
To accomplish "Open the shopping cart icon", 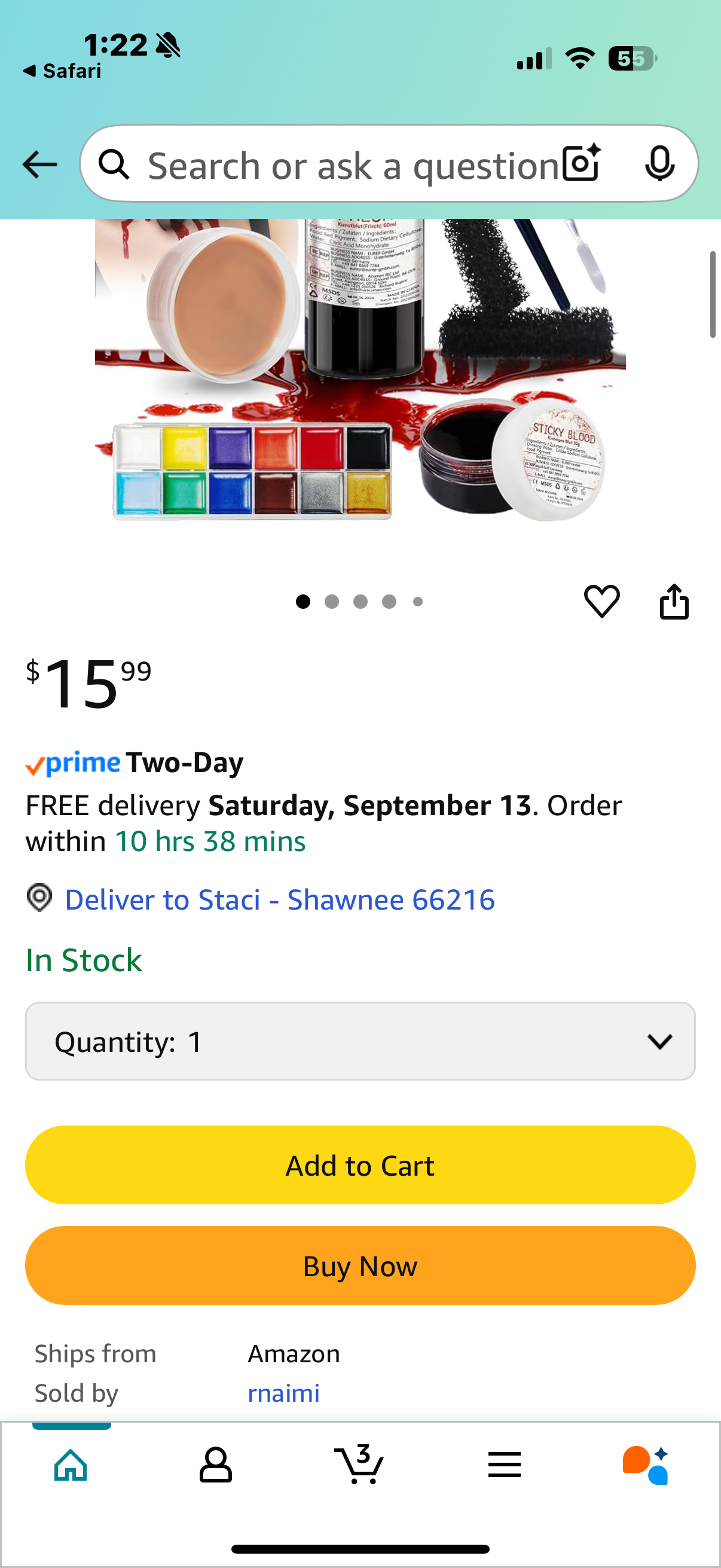I will (359, 1463).
